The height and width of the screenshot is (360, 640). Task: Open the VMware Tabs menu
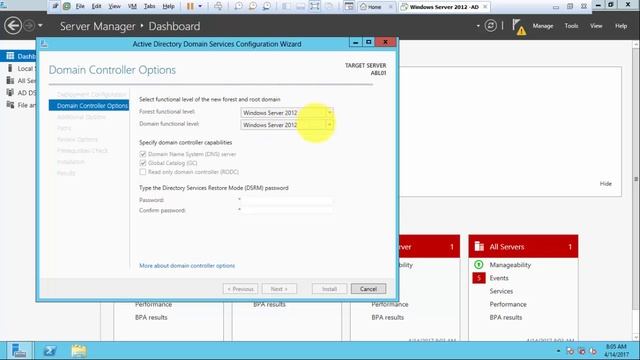149,7
